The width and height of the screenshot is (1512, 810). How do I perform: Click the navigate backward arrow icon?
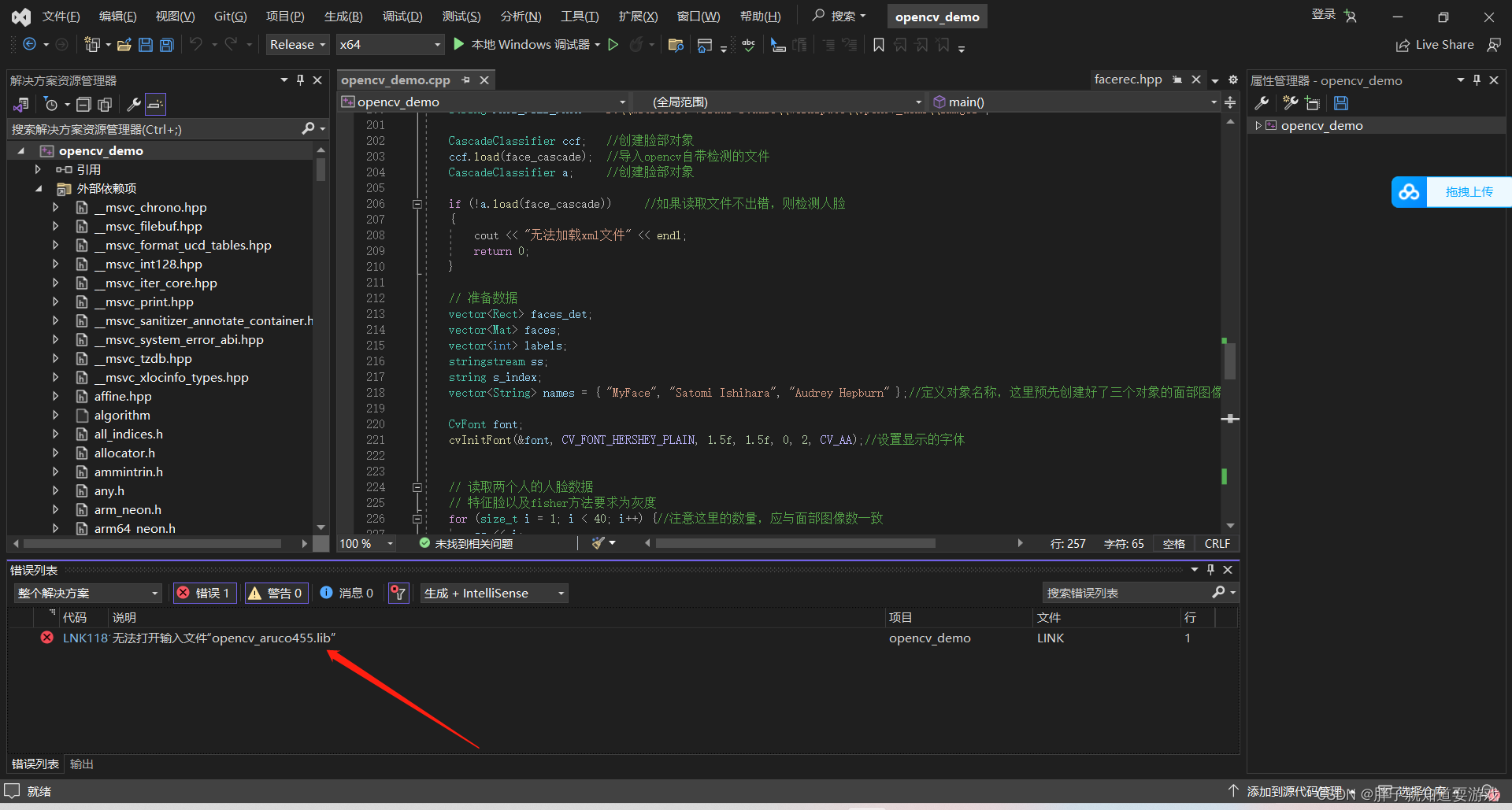tap(30, 45)
